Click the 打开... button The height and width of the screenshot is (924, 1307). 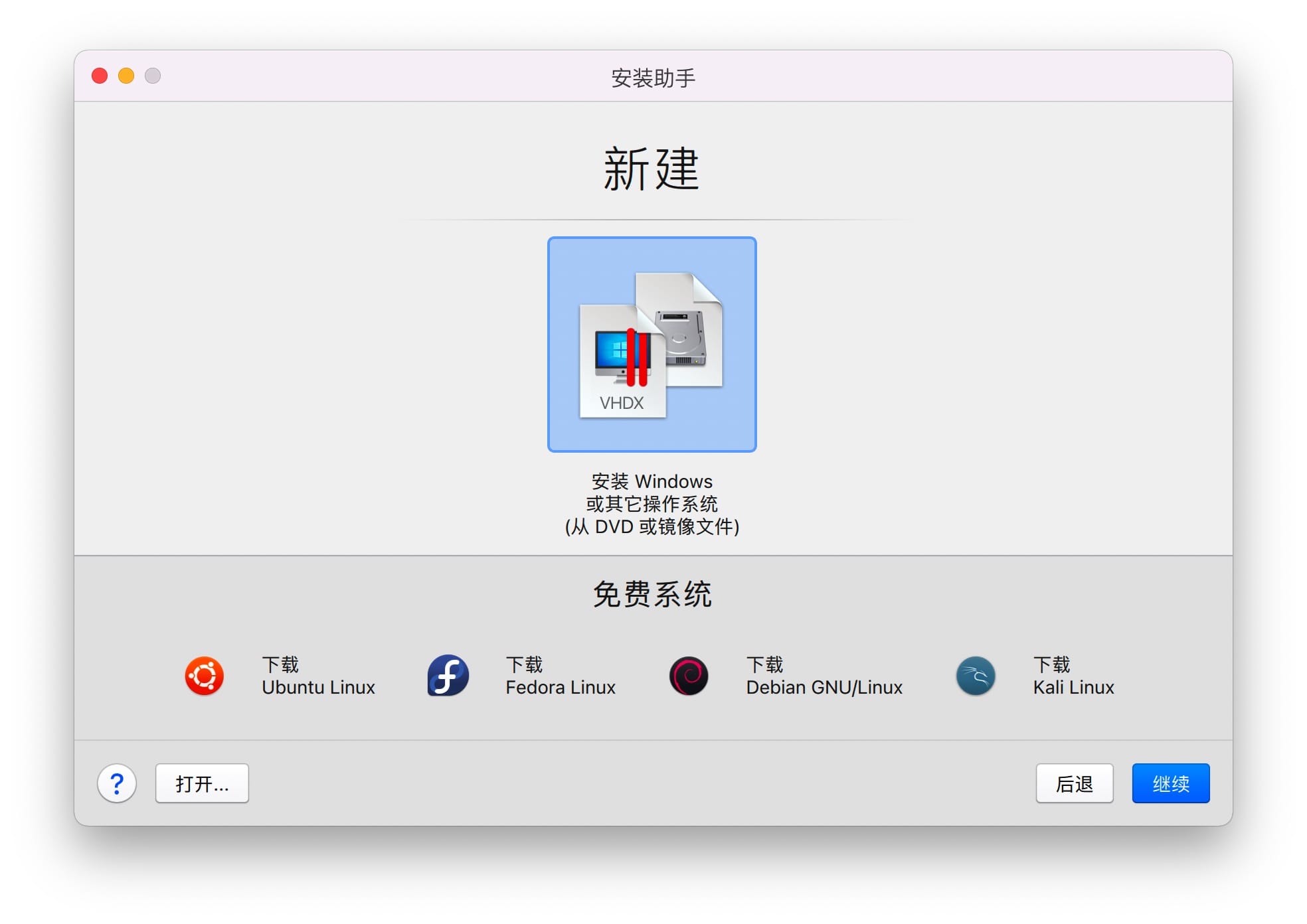coord(202,783)
